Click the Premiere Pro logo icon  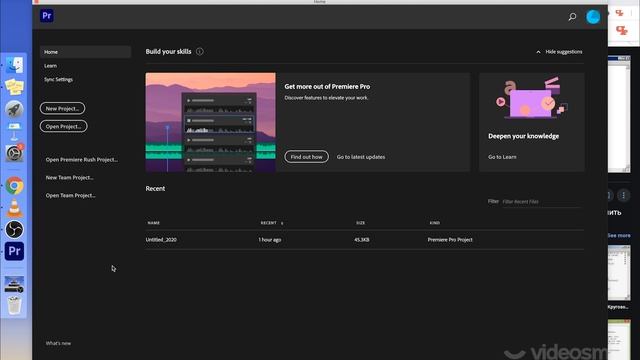coord(47,16)
